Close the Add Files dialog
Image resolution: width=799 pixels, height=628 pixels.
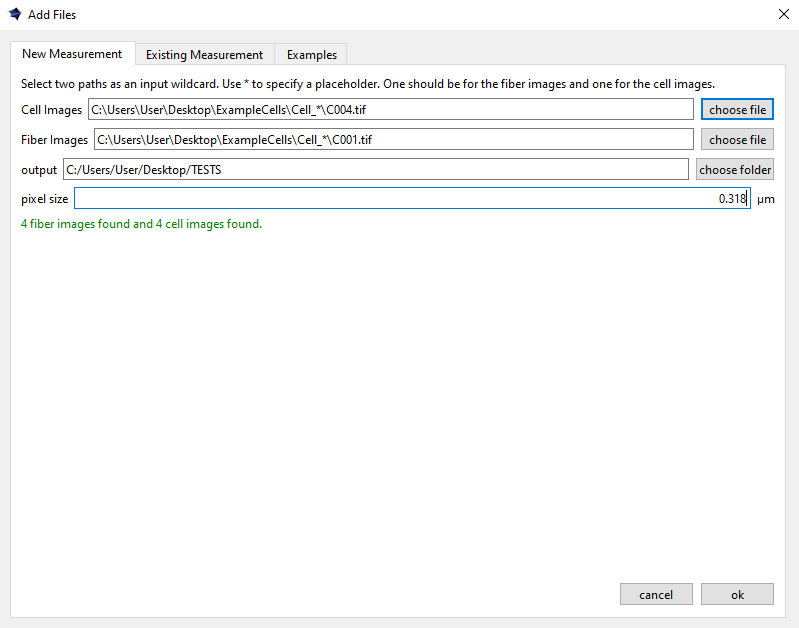[x=784, y=14]
